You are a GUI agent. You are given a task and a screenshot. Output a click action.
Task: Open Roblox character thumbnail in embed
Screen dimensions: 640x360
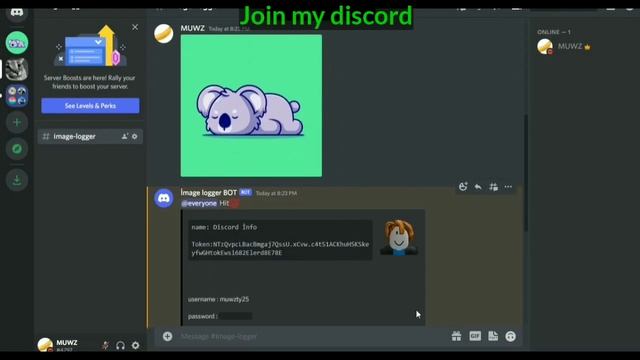[x=399, y=237]
